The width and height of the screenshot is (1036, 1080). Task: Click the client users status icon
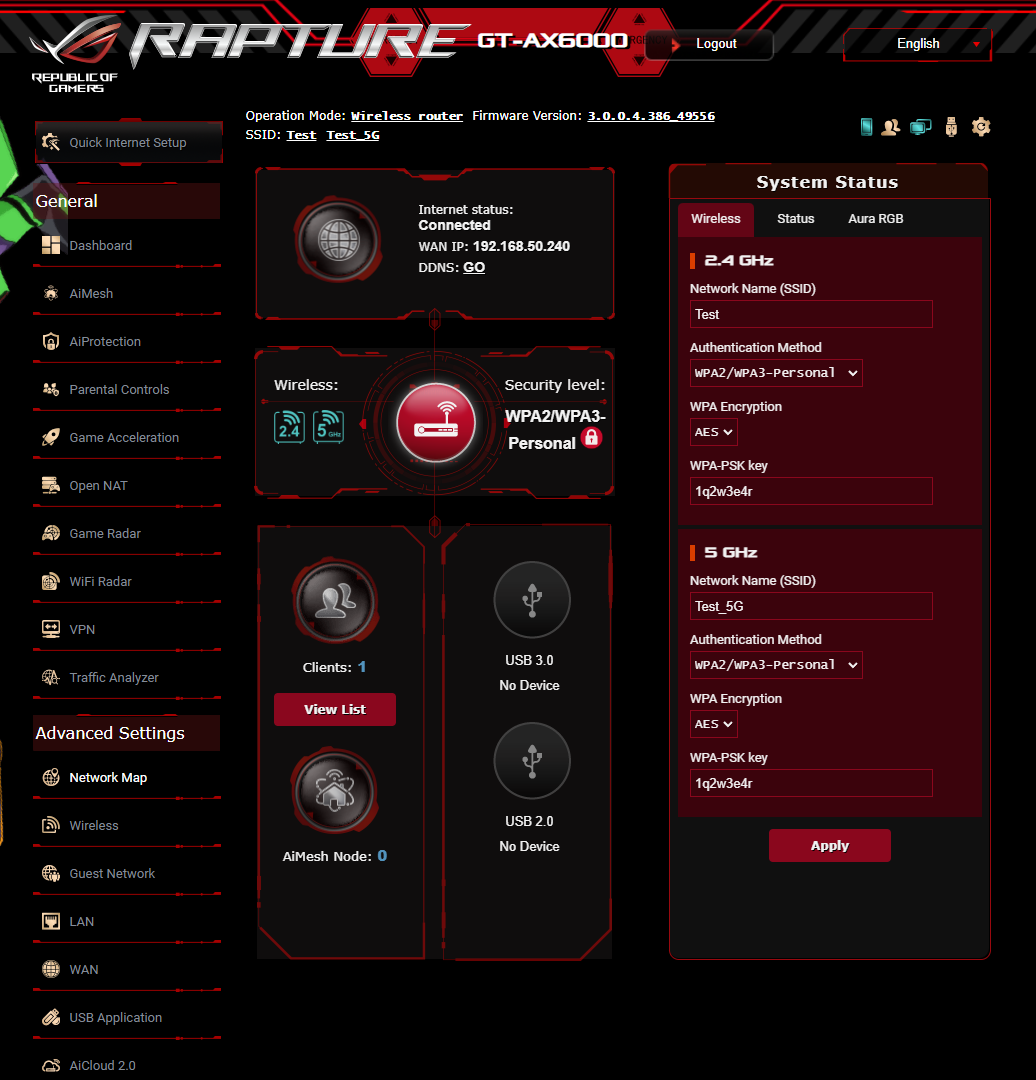click(891, 127)
